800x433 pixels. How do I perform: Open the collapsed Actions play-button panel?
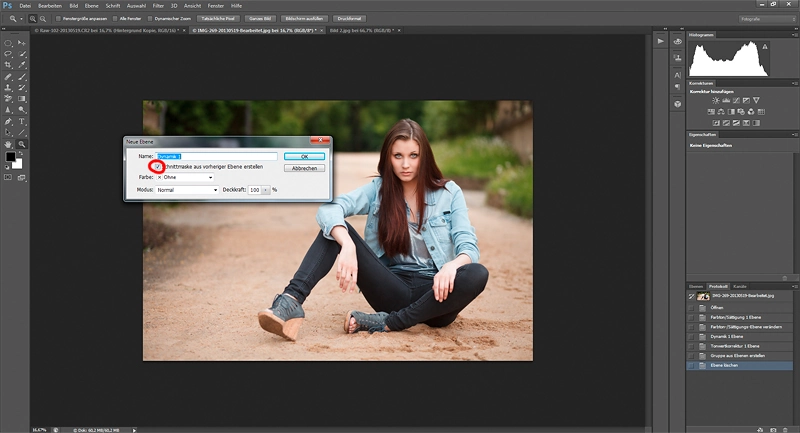pyautogui.click(x=661, y=41)
